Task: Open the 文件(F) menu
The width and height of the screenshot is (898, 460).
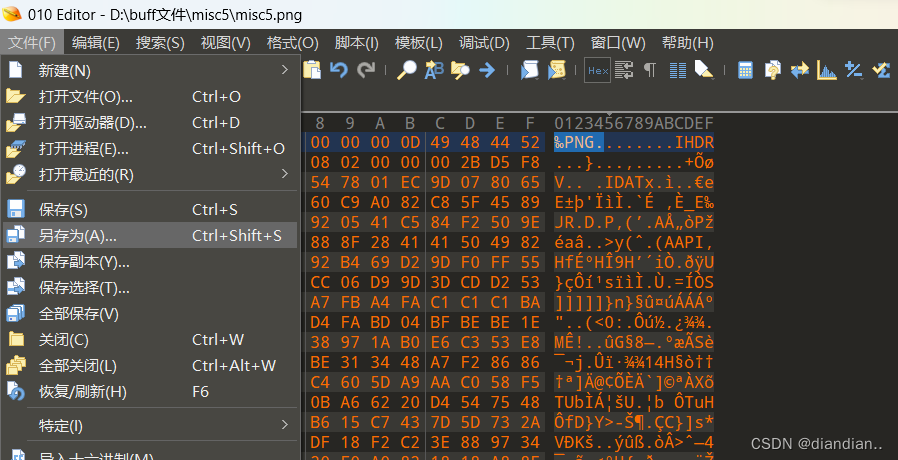Action: pos(32,42)
